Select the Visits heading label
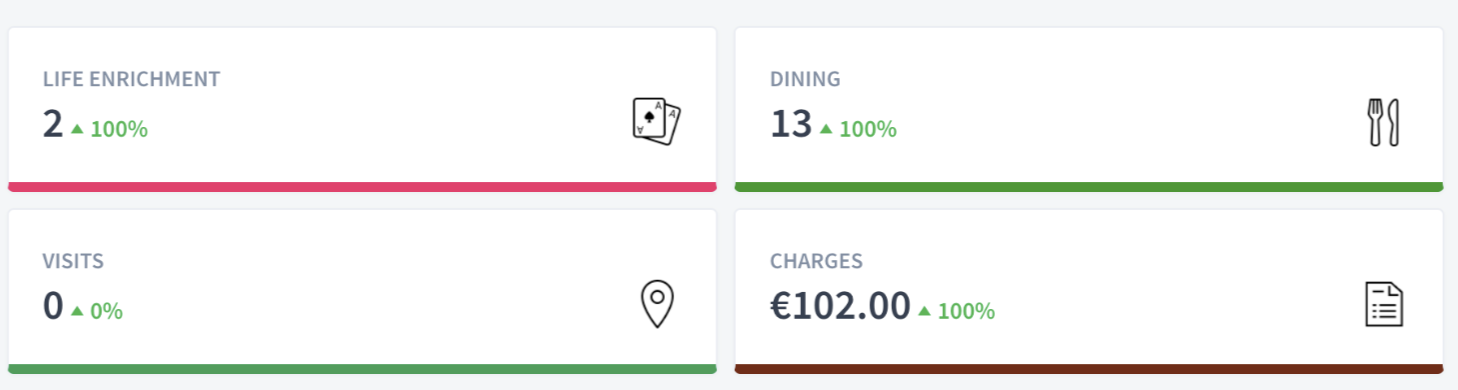The height and width of the screenshot is (390, 1458). point(73,261)
